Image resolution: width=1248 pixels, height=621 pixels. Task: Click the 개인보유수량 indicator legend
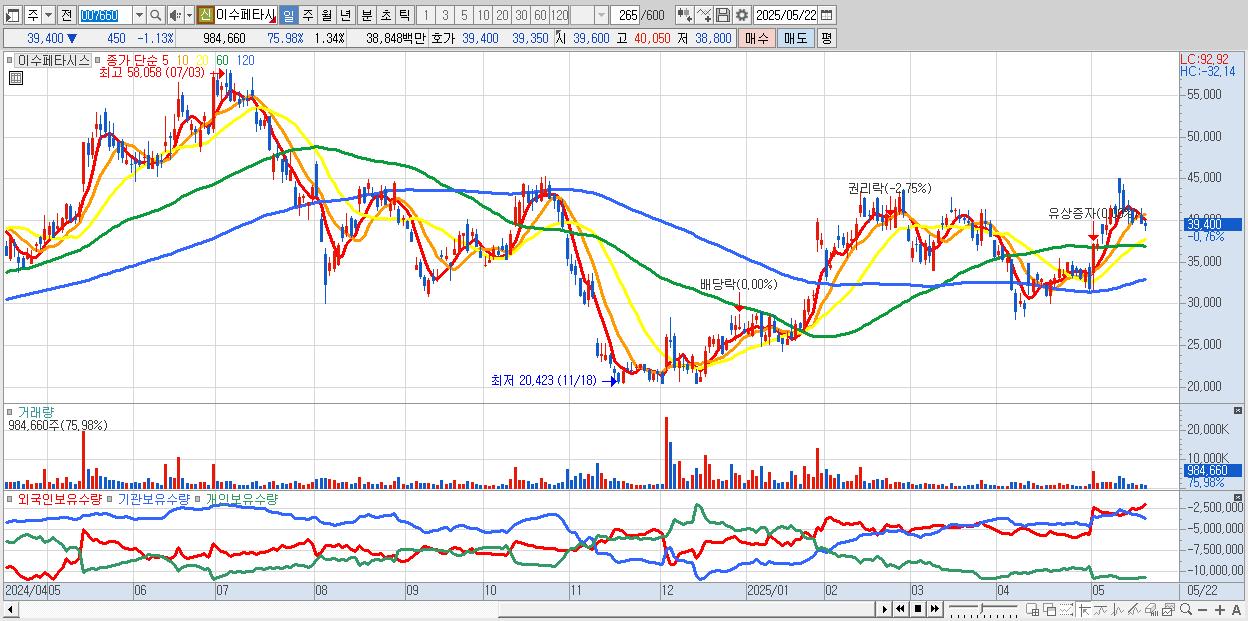241,498
